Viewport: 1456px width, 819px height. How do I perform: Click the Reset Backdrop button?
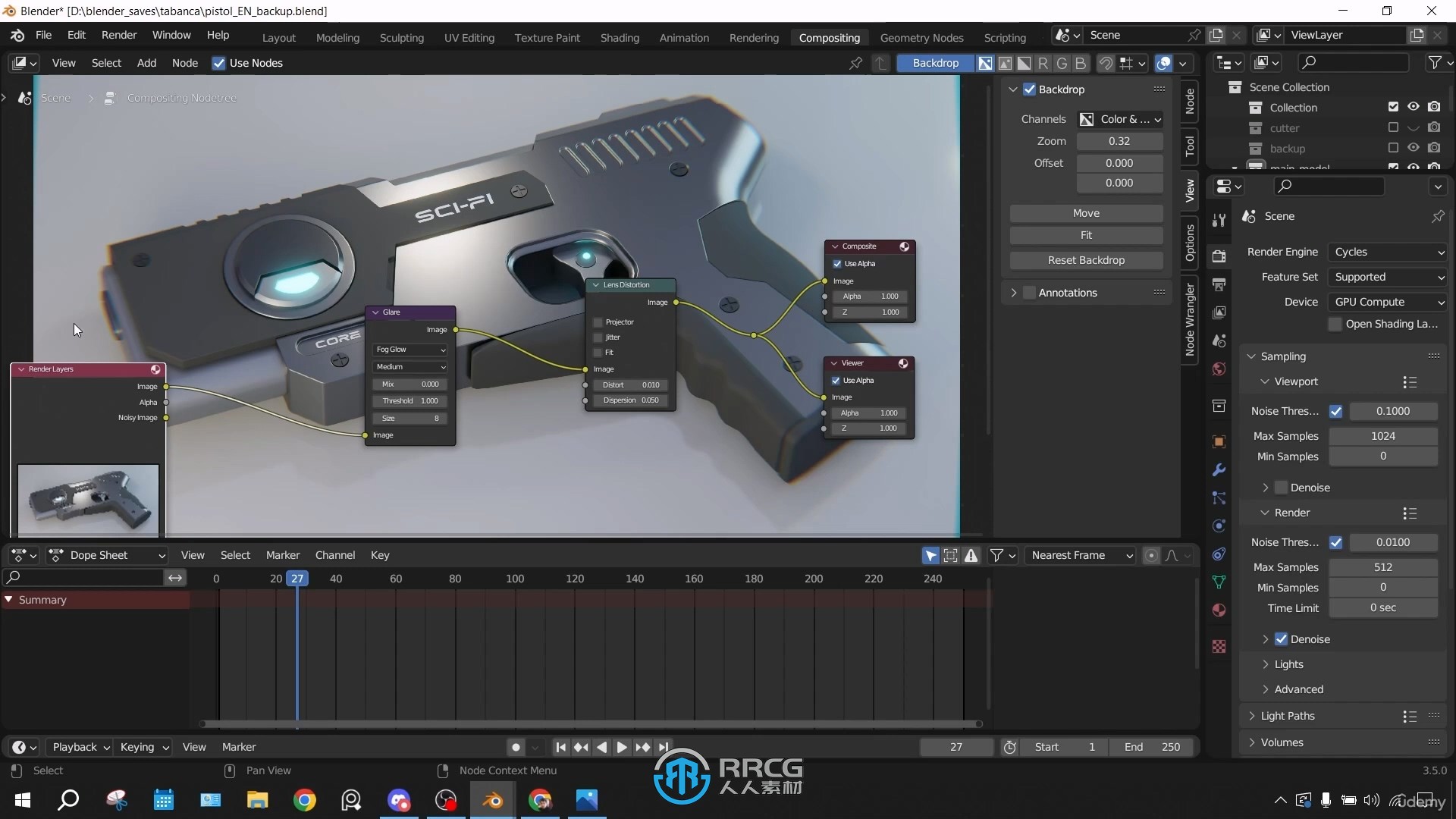(1086, 259)
